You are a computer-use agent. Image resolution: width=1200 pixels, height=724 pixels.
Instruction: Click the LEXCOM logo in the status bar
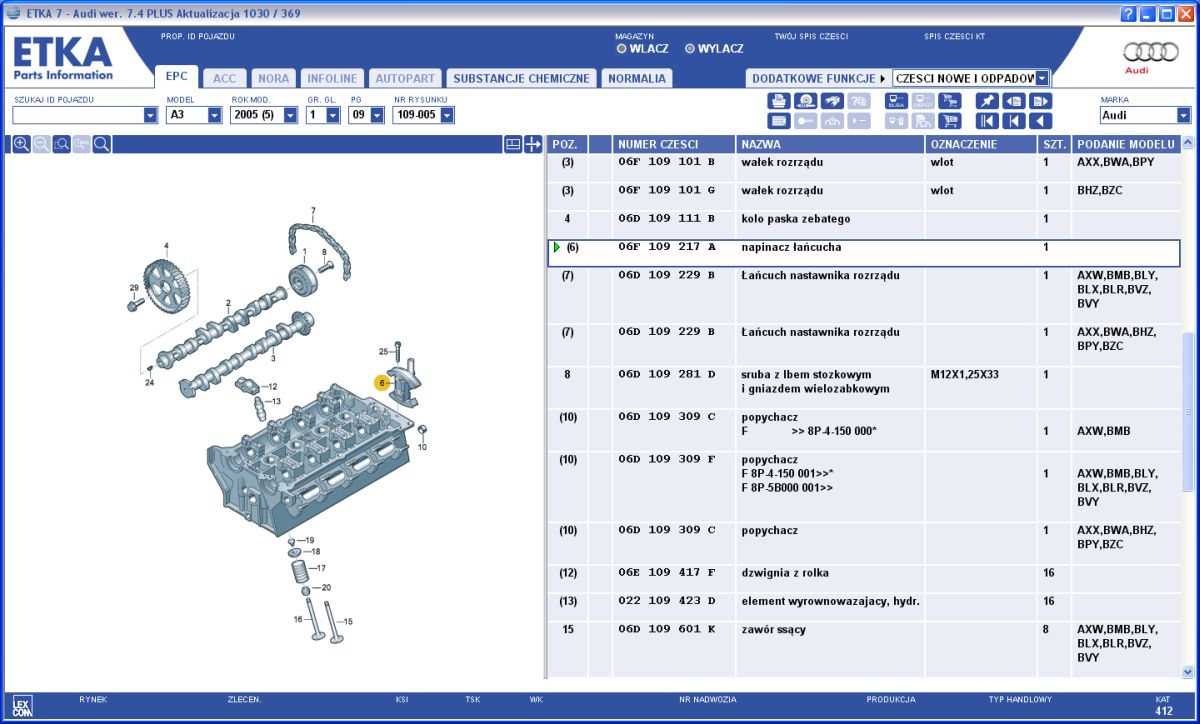point(23,705)
